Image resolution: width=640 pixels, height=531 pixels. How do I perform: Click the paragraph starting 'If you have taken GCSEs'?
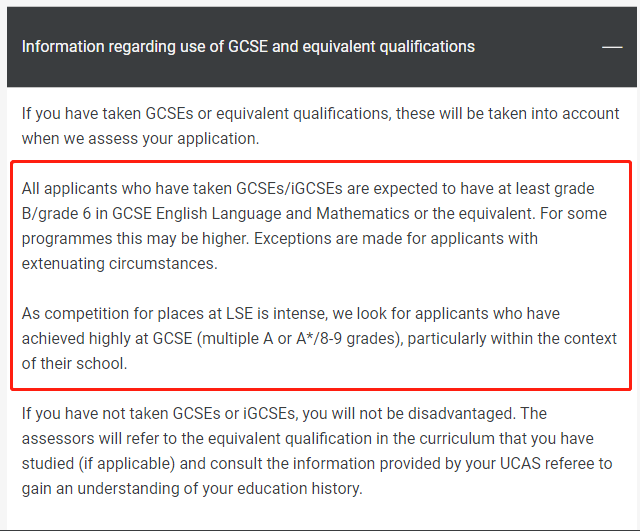(x=320, y=126)
